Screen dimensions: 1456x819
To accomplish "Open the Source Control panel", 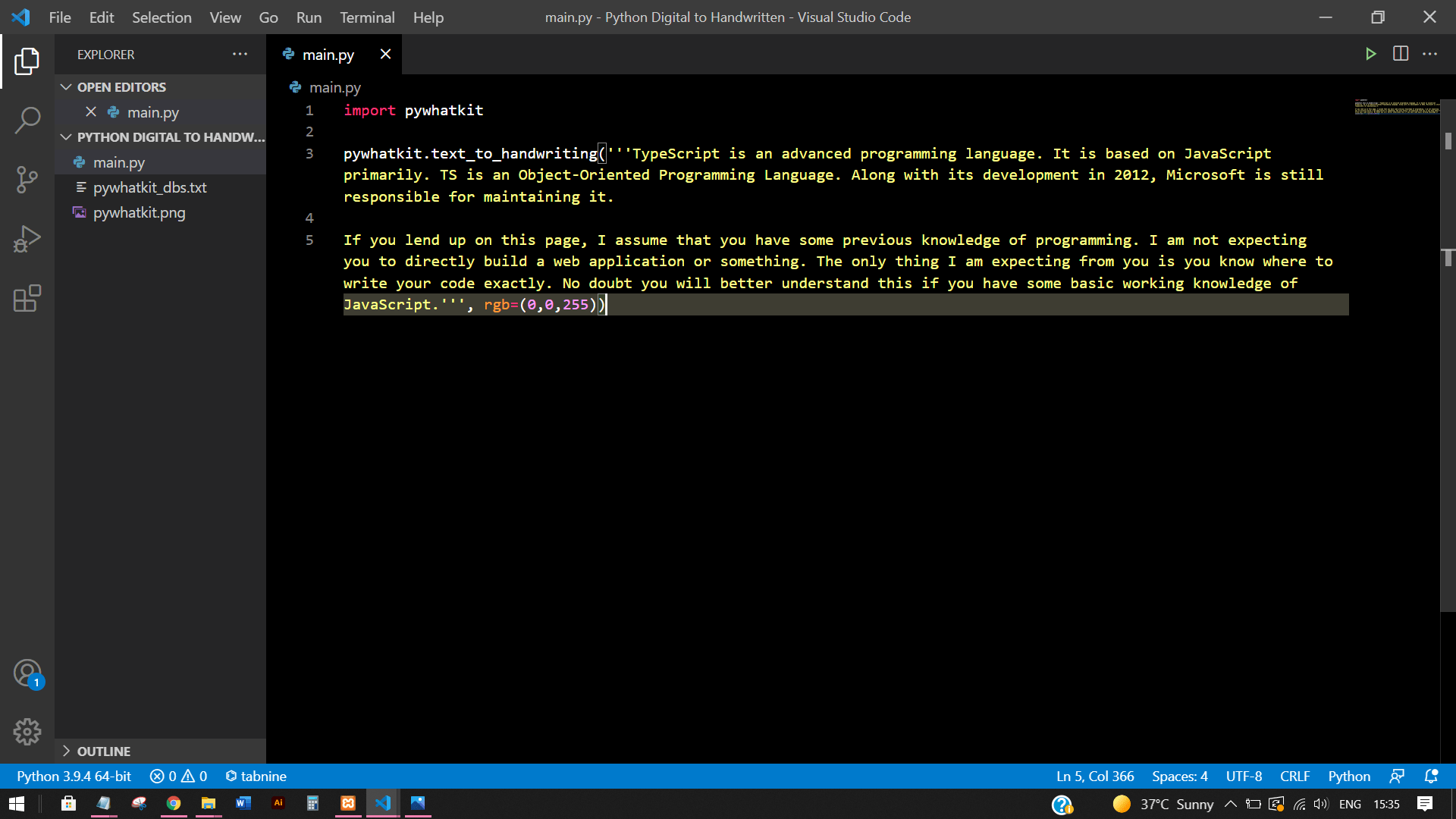I will pos(27,180).
